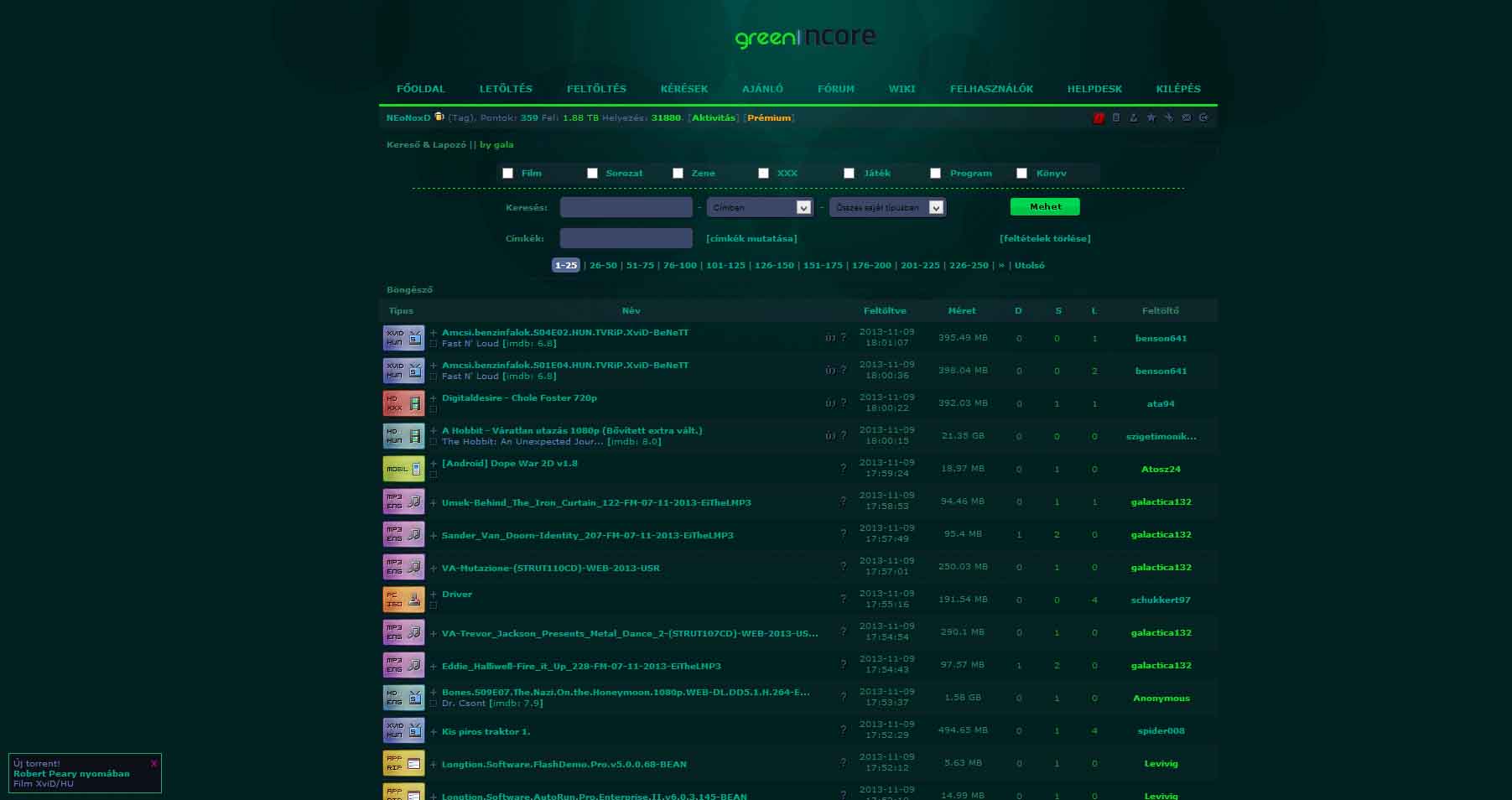This screenshot has height=800, width=1512.
Task: Go to page 26-50
Action: (603, 266)
